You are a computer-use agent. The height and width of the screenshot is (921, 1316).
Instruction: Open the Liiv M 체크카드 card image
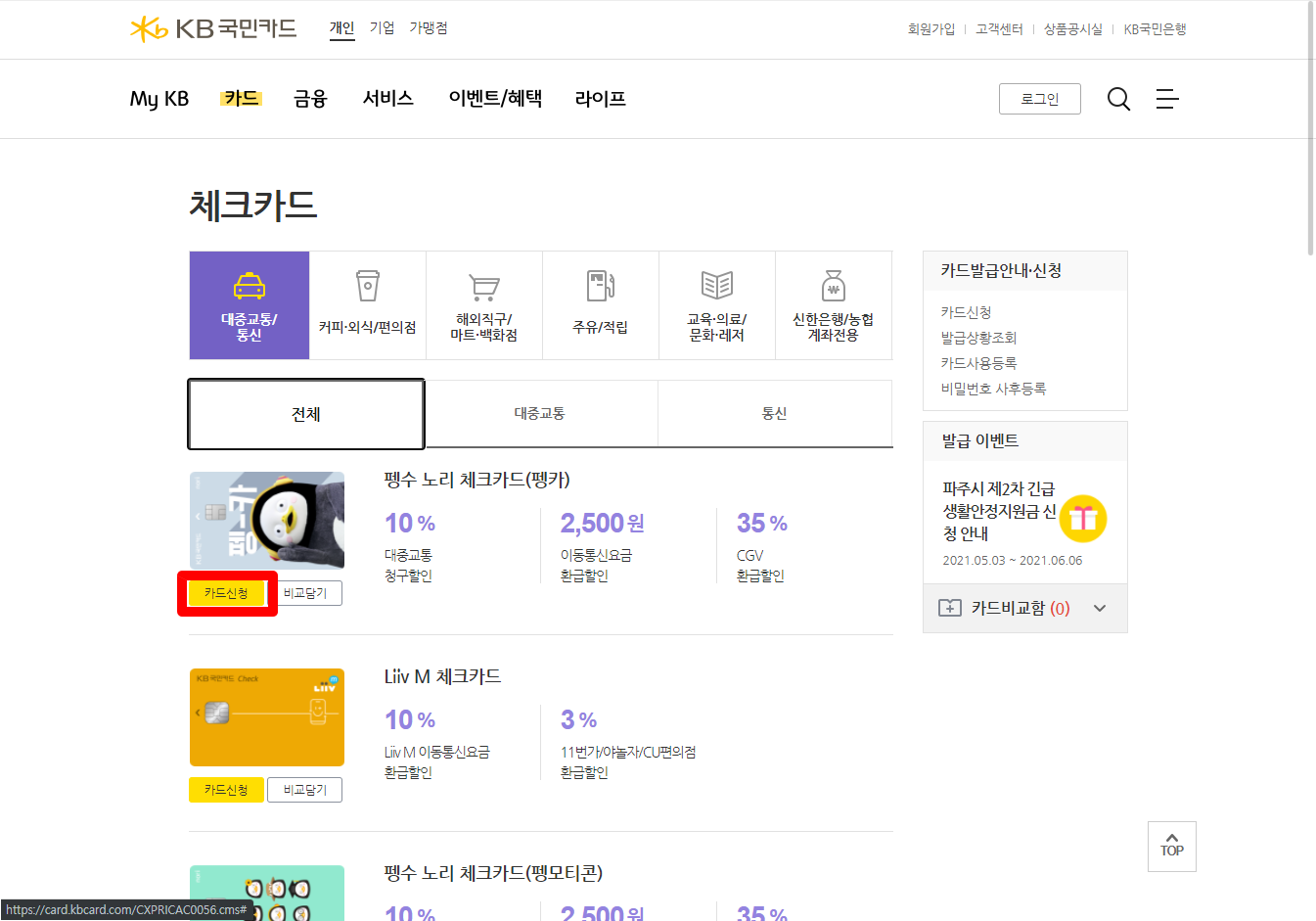tap(267, 717)
